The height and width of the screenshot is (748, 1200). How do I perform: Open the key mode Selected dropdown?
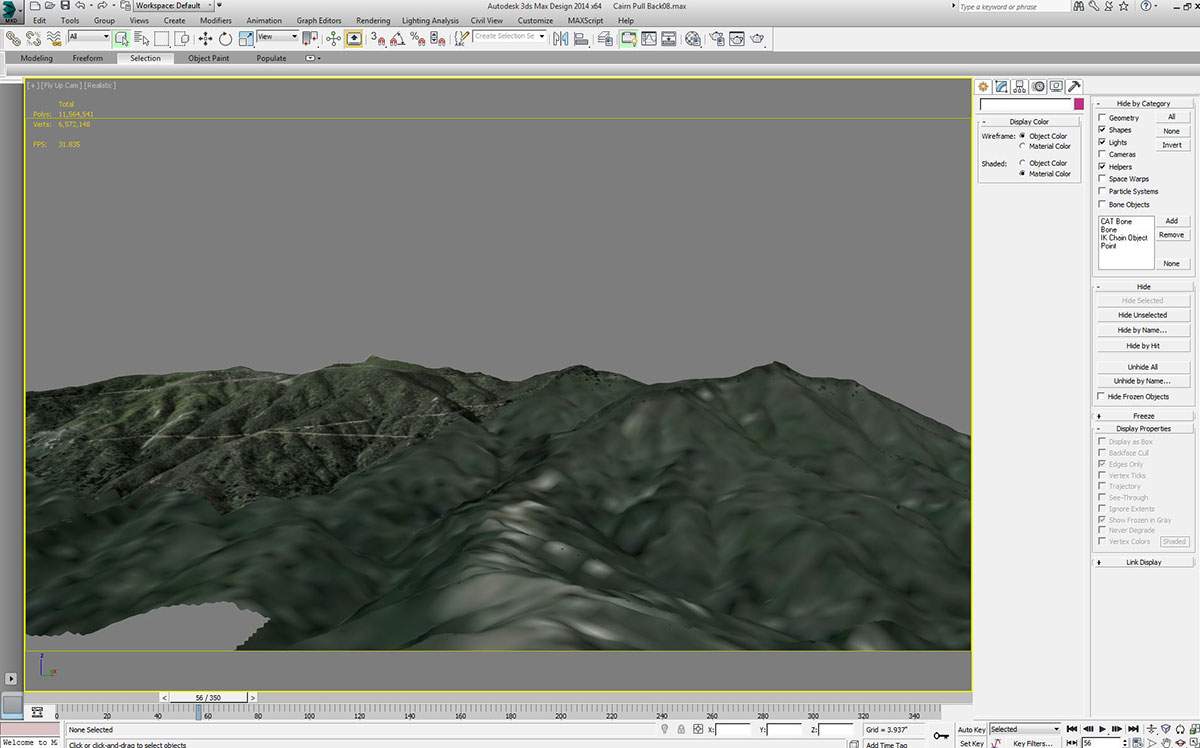[x=1025, y=730]
